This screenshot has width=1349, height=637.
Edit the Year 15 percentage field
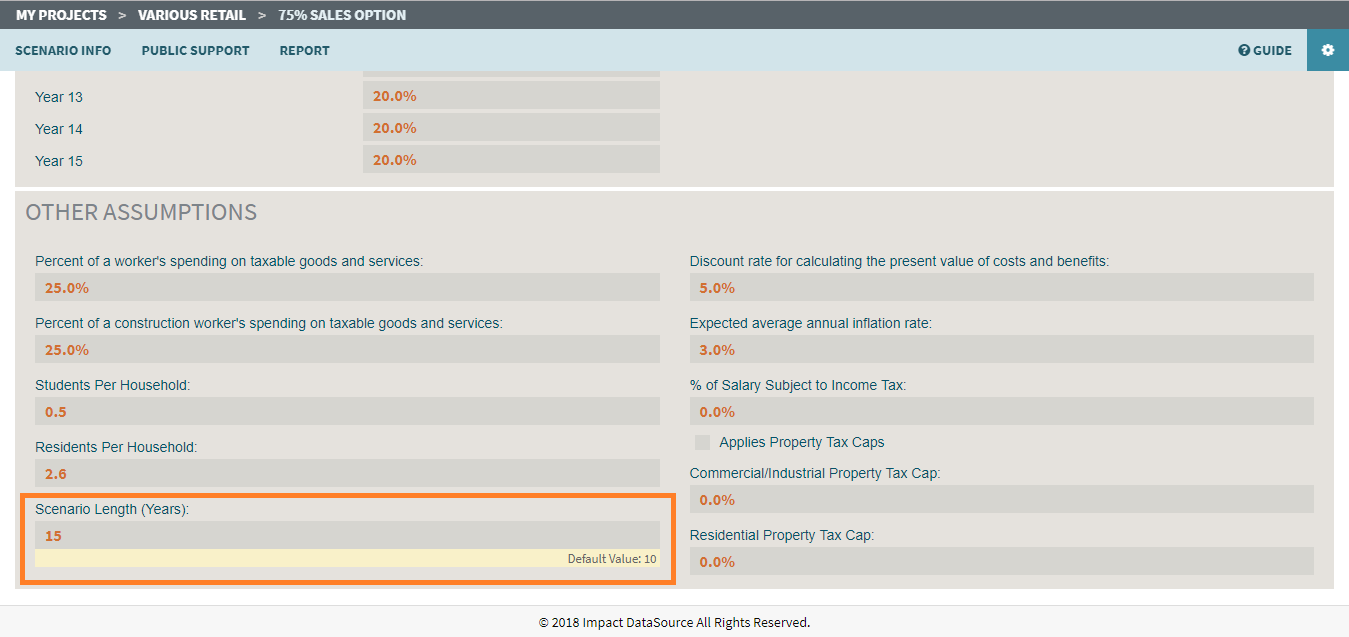(x=510, y=160)
